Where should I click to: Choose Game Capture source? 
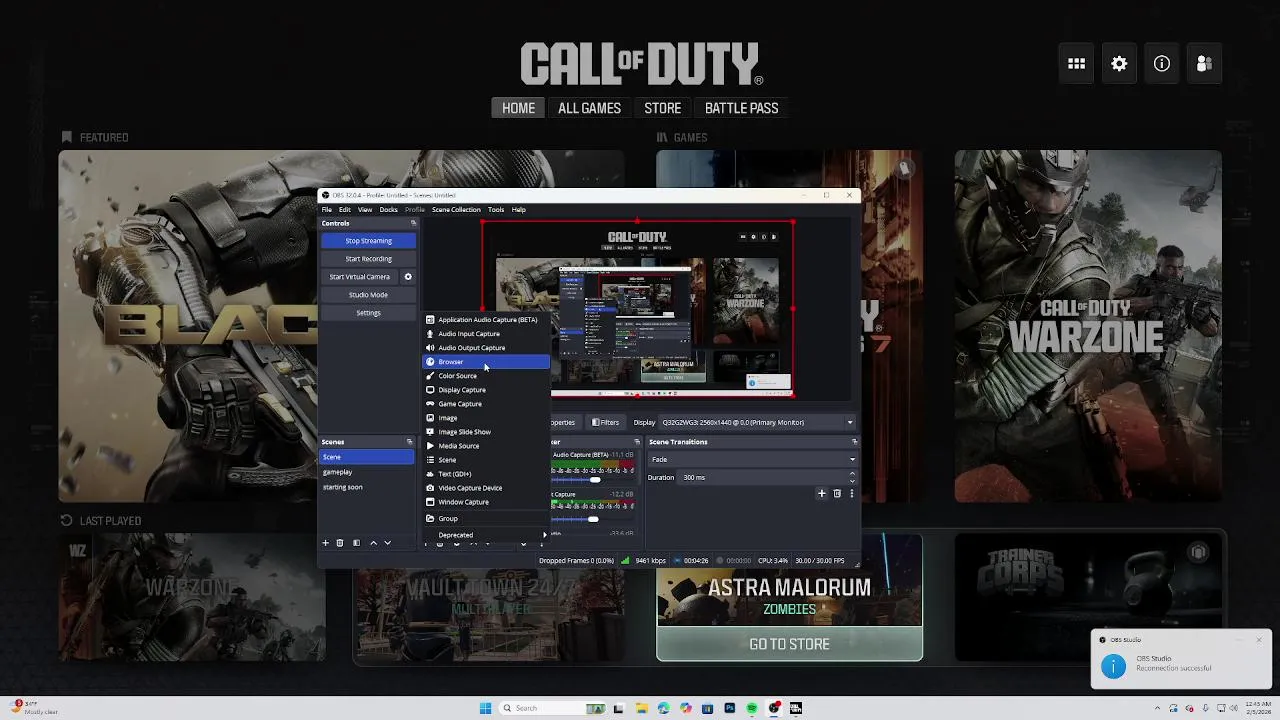487,404
